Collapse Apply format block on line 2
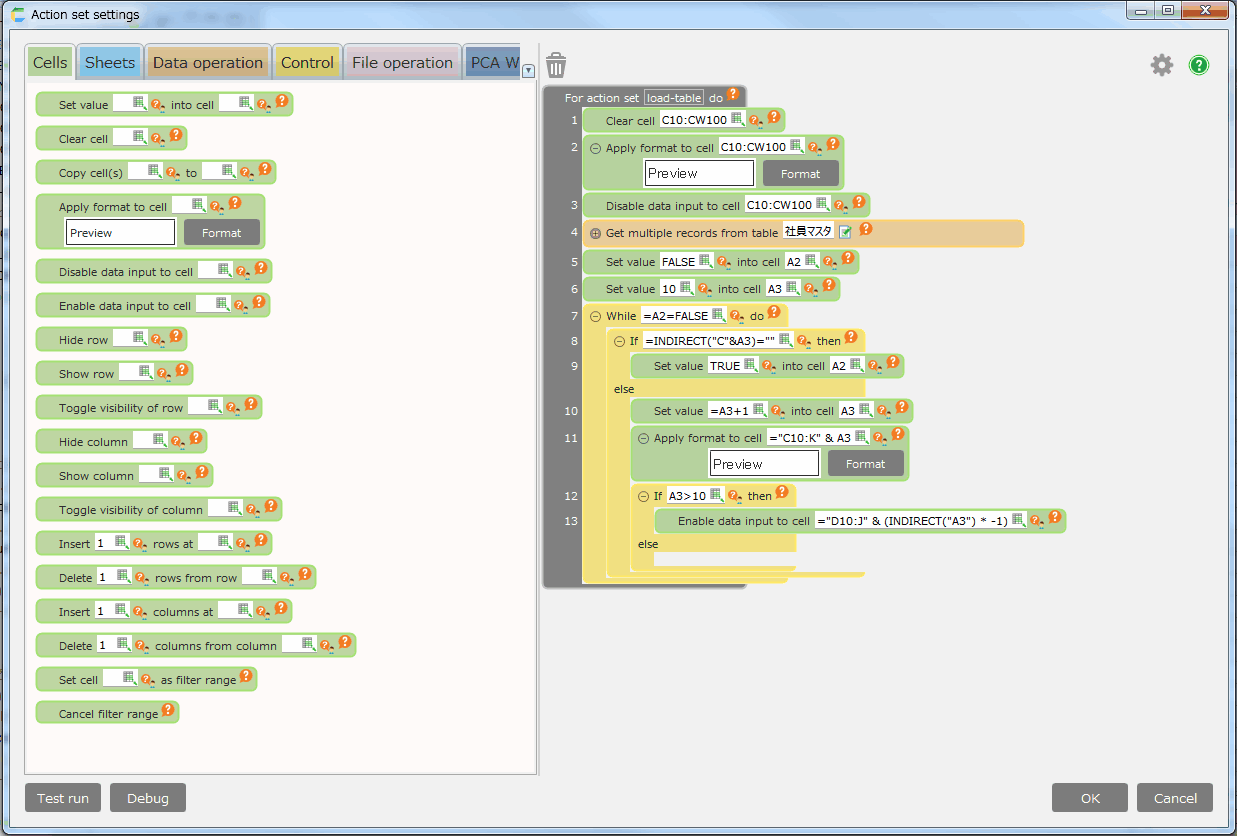The width and height of the screenshot is (1237, 836). [x=595, y=148]
